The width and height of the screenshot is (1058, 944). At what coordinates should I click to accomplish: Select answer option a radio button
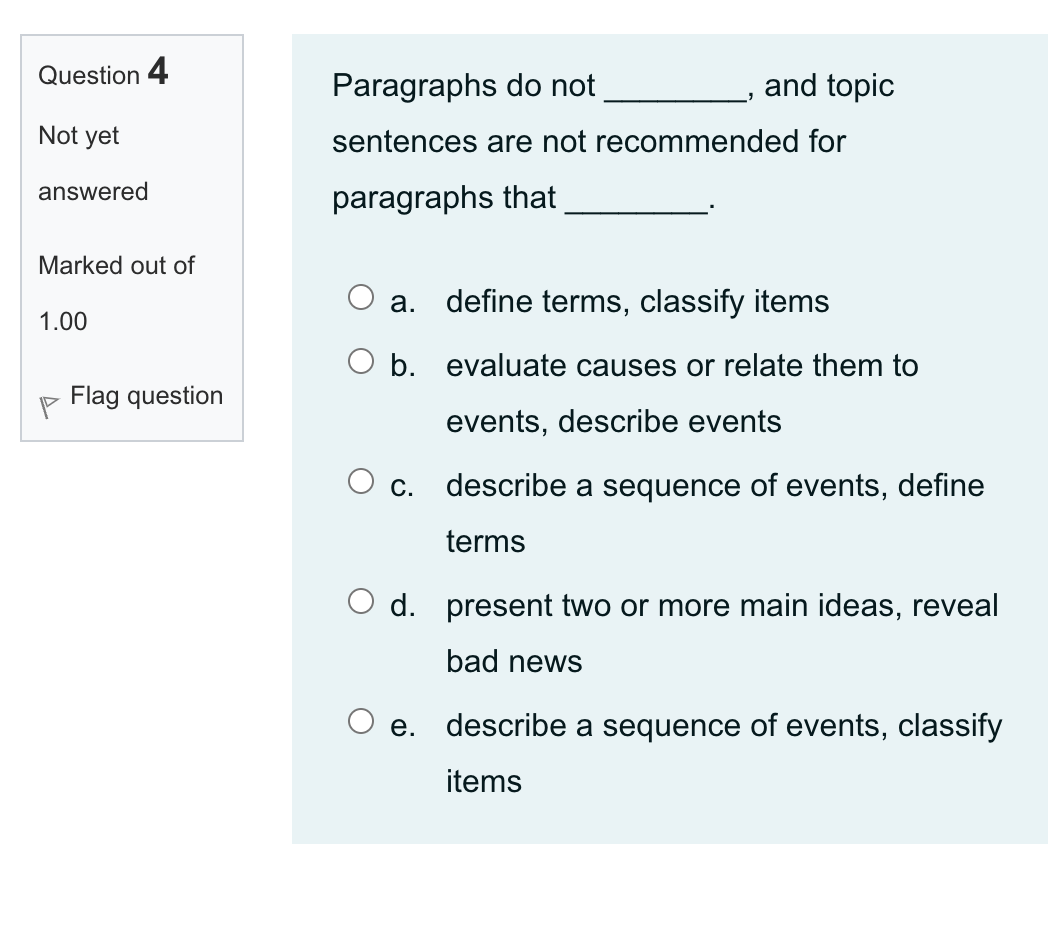pyautogui.click(x=360, y=295)
